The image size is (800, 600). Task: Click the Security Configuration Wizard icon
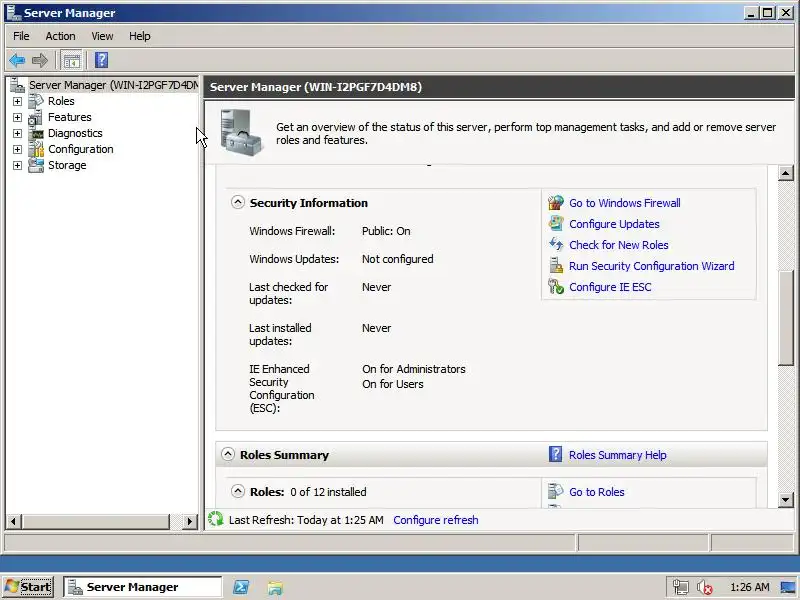(x=556, y=265)
